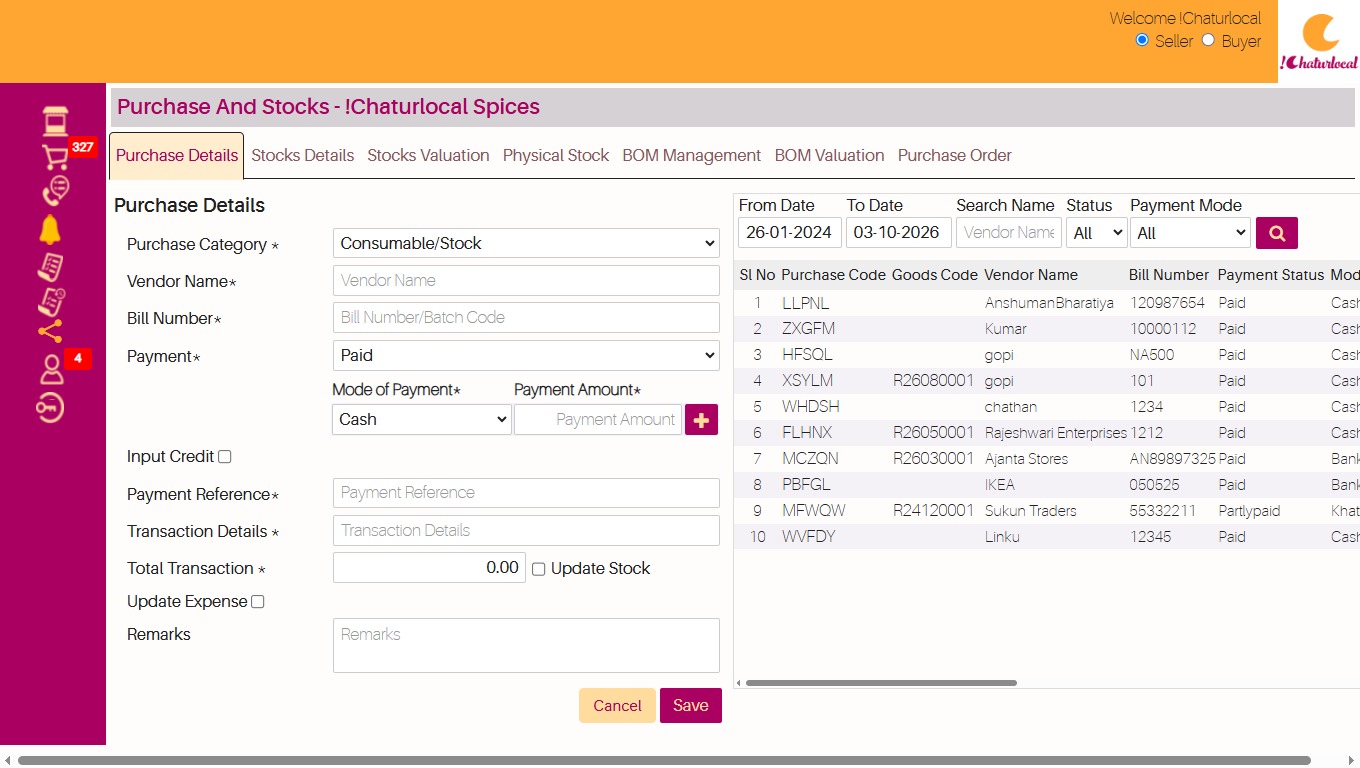Click vendor Linku in table

(x=1002, y=537)
